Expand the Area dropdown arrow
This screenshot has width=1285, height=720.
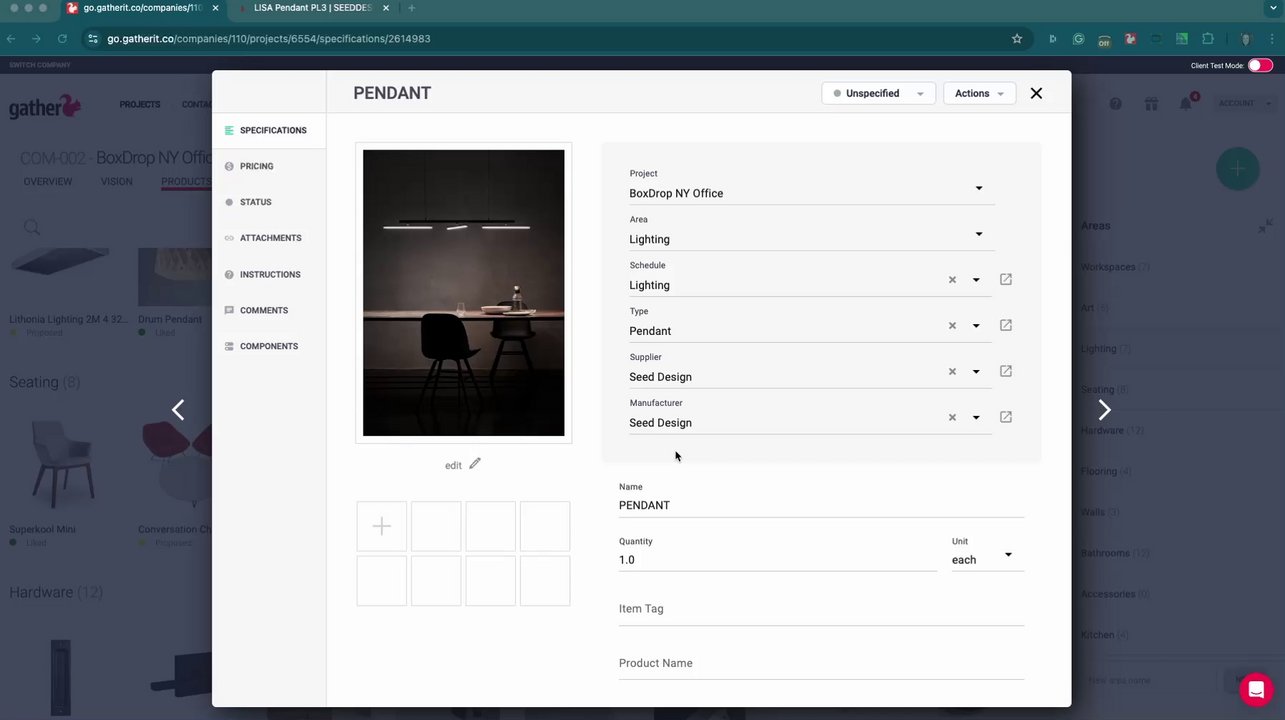pyautogui.click(x=979, y=234)
